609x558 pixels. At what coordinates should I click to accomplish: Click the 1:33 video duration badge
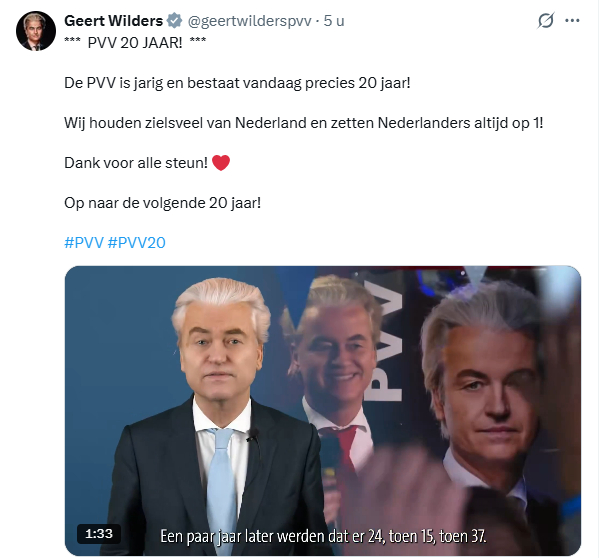pos(99,534)
